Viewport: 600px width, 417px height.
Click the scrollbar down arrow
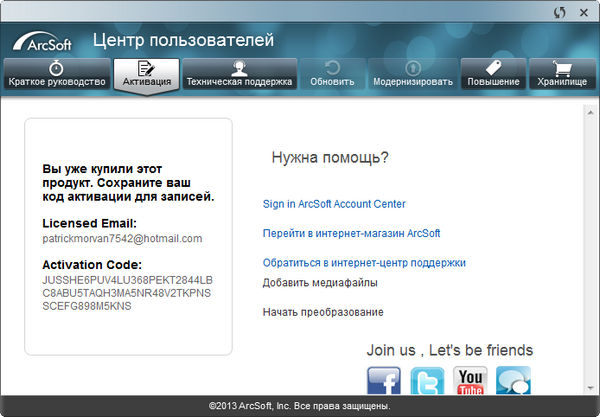[x=590, y=387]
